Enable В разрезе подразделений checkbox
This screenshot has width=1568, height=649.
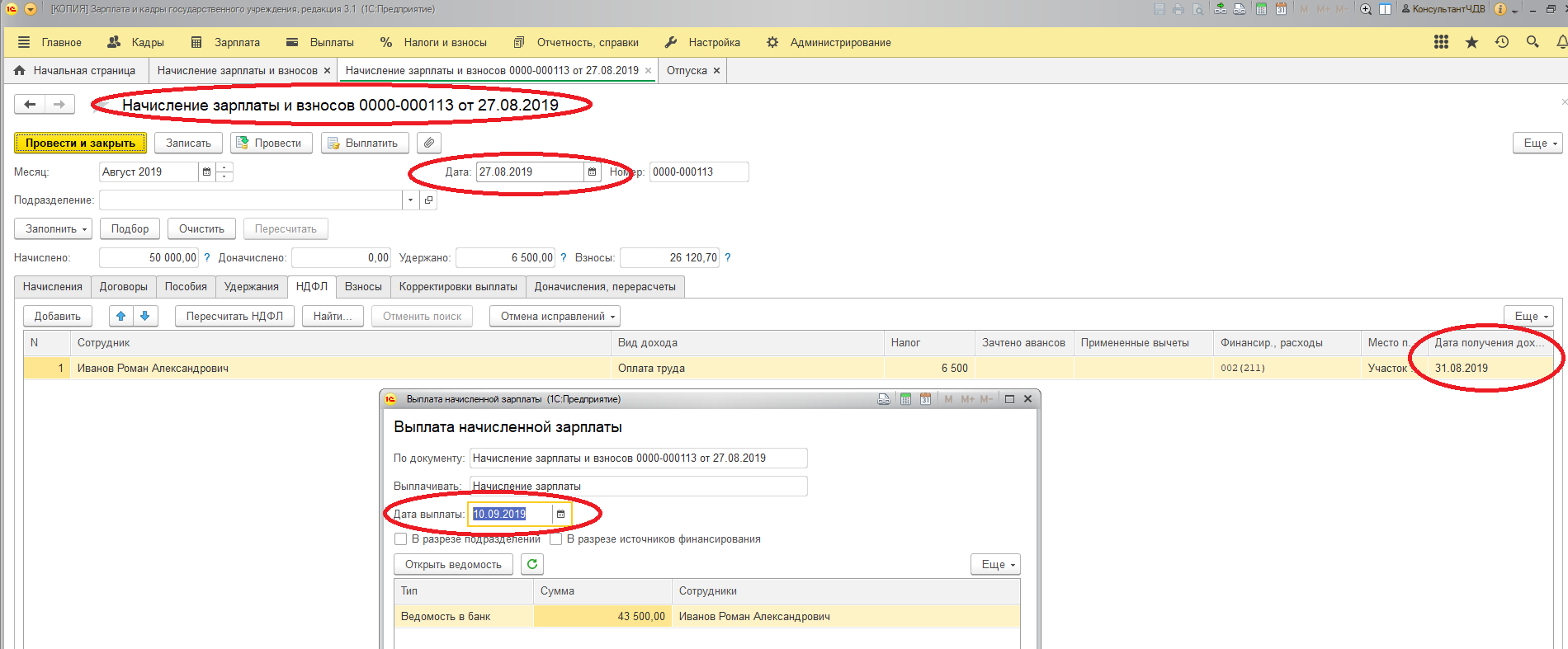pyautogui.click(x=401, y=539)
